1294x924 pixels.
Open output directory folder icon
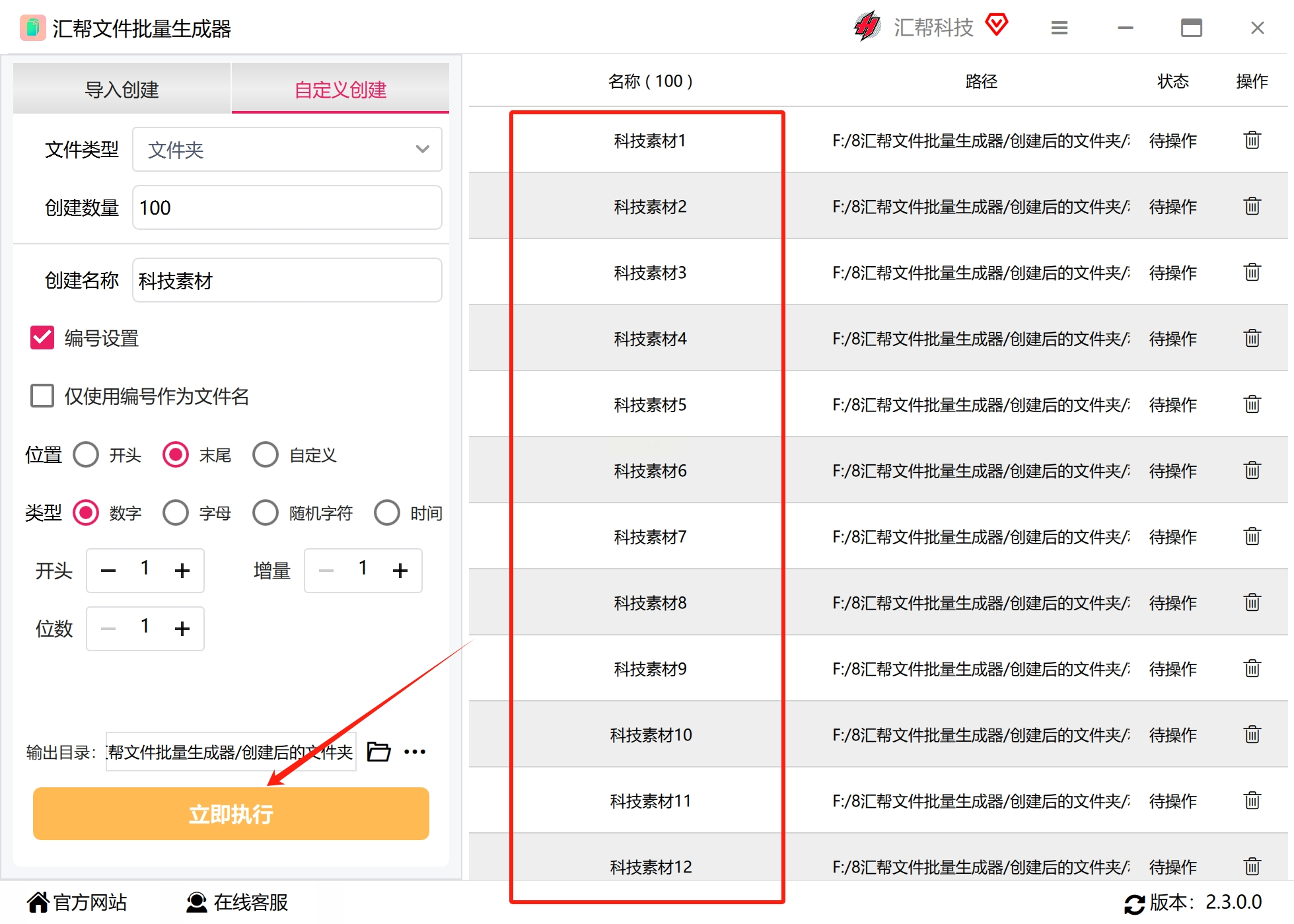[x=378, y=752]
